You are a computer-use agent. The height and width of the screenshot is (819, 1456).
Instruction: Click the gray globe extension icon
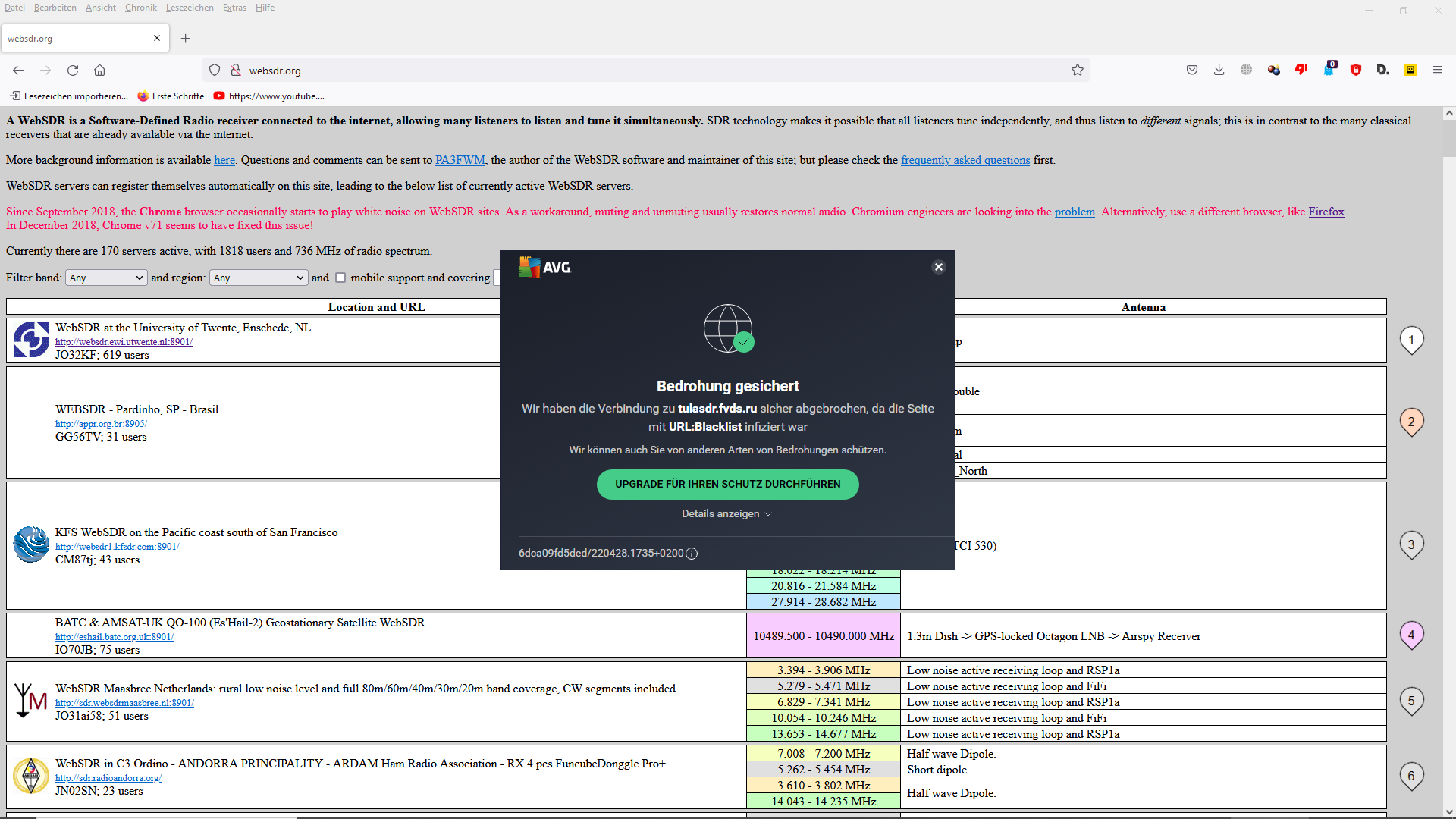(1247, 70)
